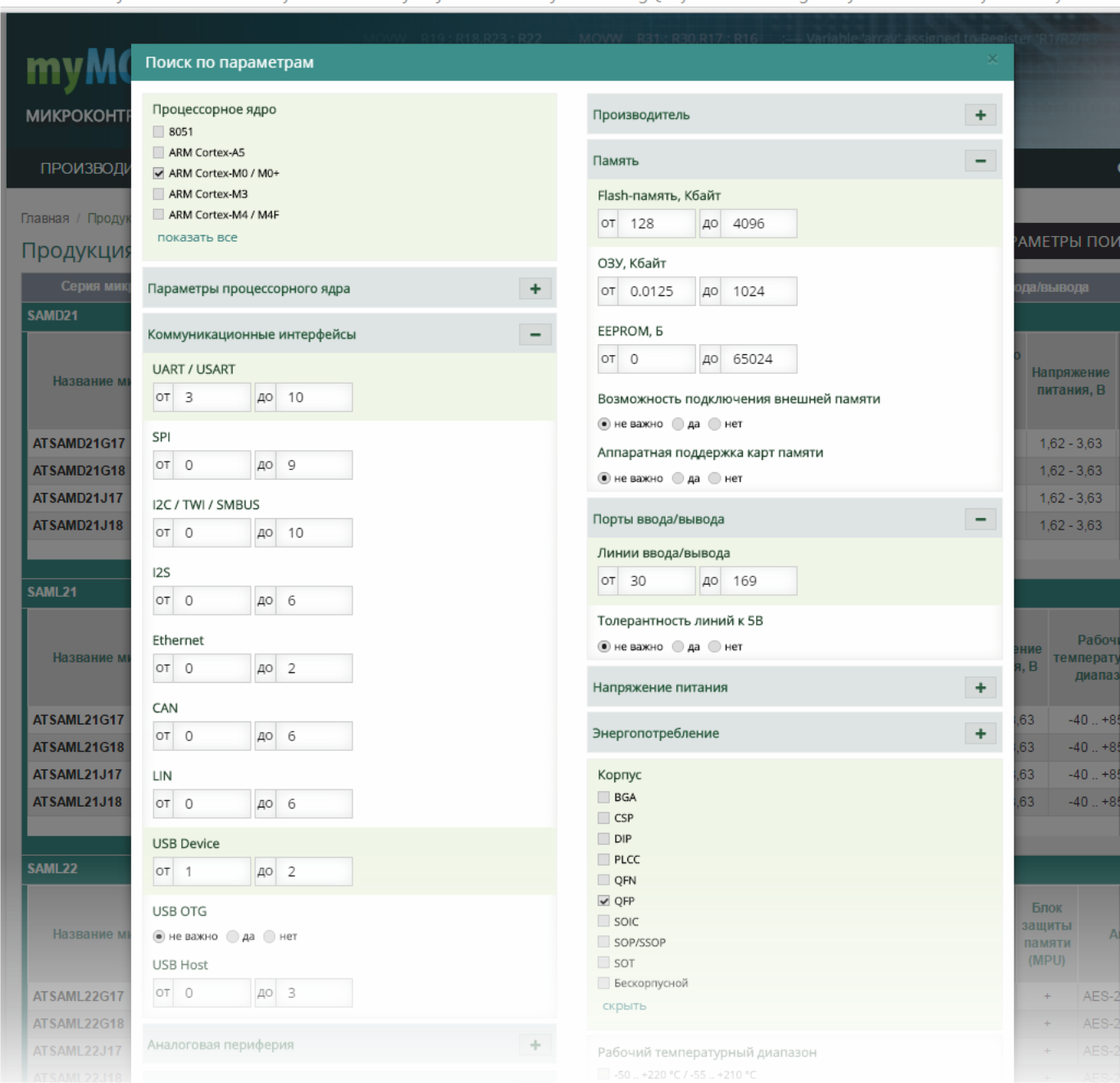Select не важно for USB OTG

(x=159, y=936)
